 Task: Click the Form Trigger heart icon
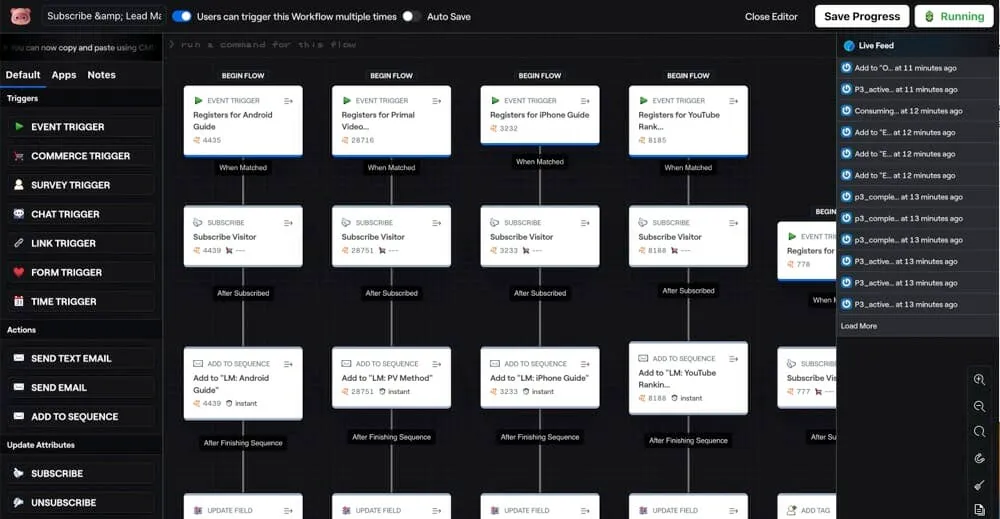(19, 272)
